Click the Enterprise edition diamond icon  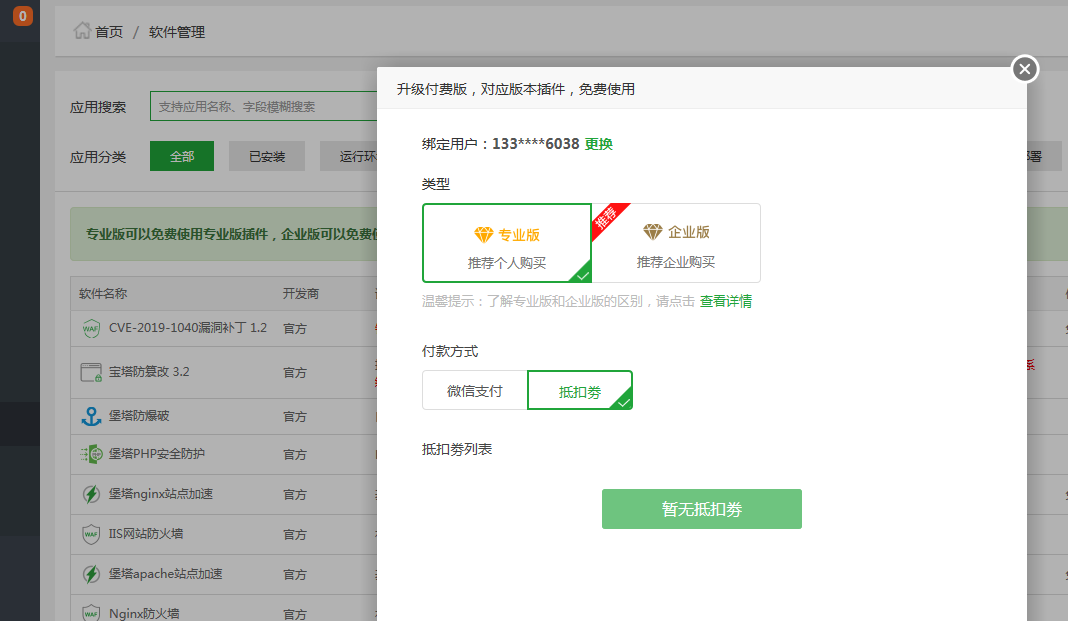click(653, 232)
